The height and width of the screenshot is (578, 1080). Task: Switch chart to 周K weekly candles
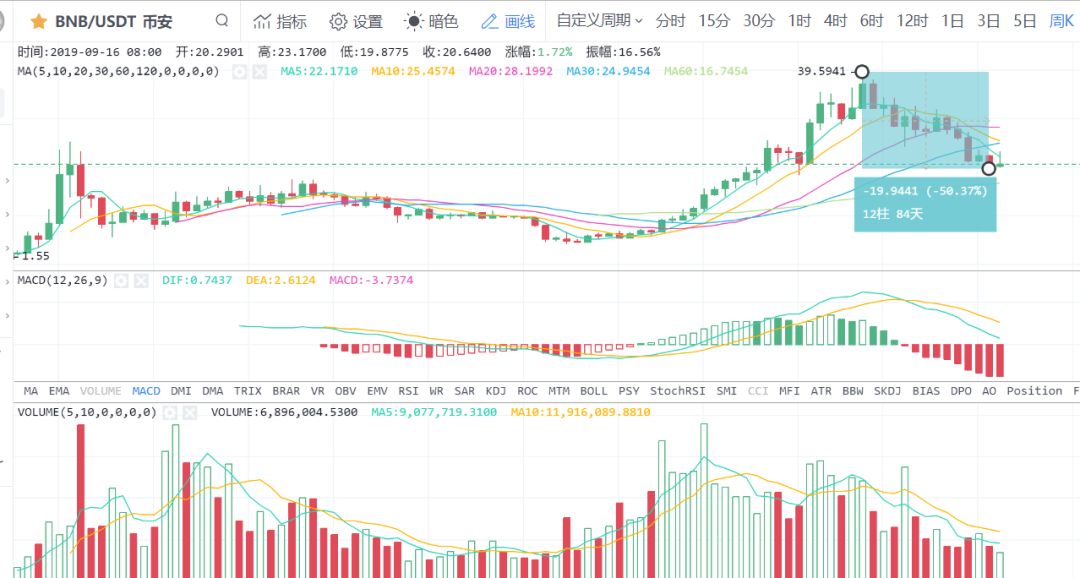pos(1061,20)
